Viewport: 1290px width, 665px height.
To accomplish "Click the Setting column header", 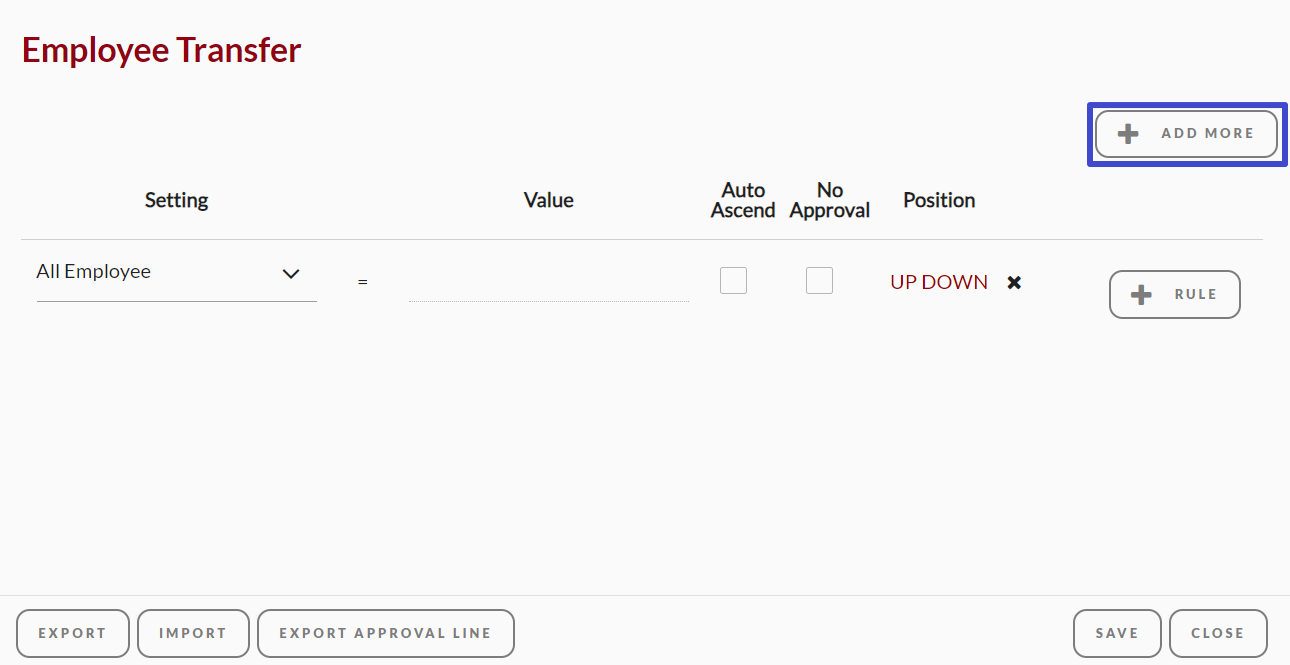I will pyautogui.click(x=176, y=200).
